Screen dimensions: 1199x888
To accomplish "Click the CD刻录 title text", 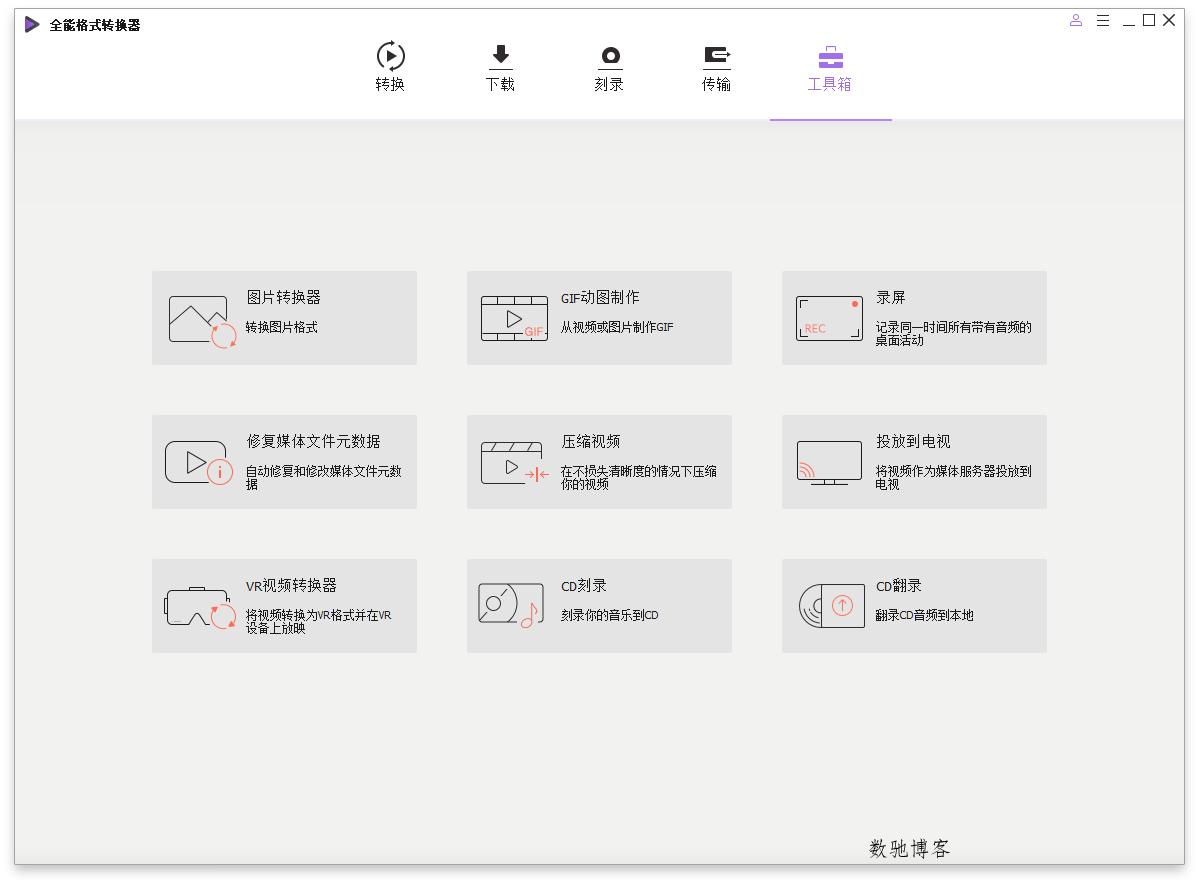I will click(x=584, y=585).
